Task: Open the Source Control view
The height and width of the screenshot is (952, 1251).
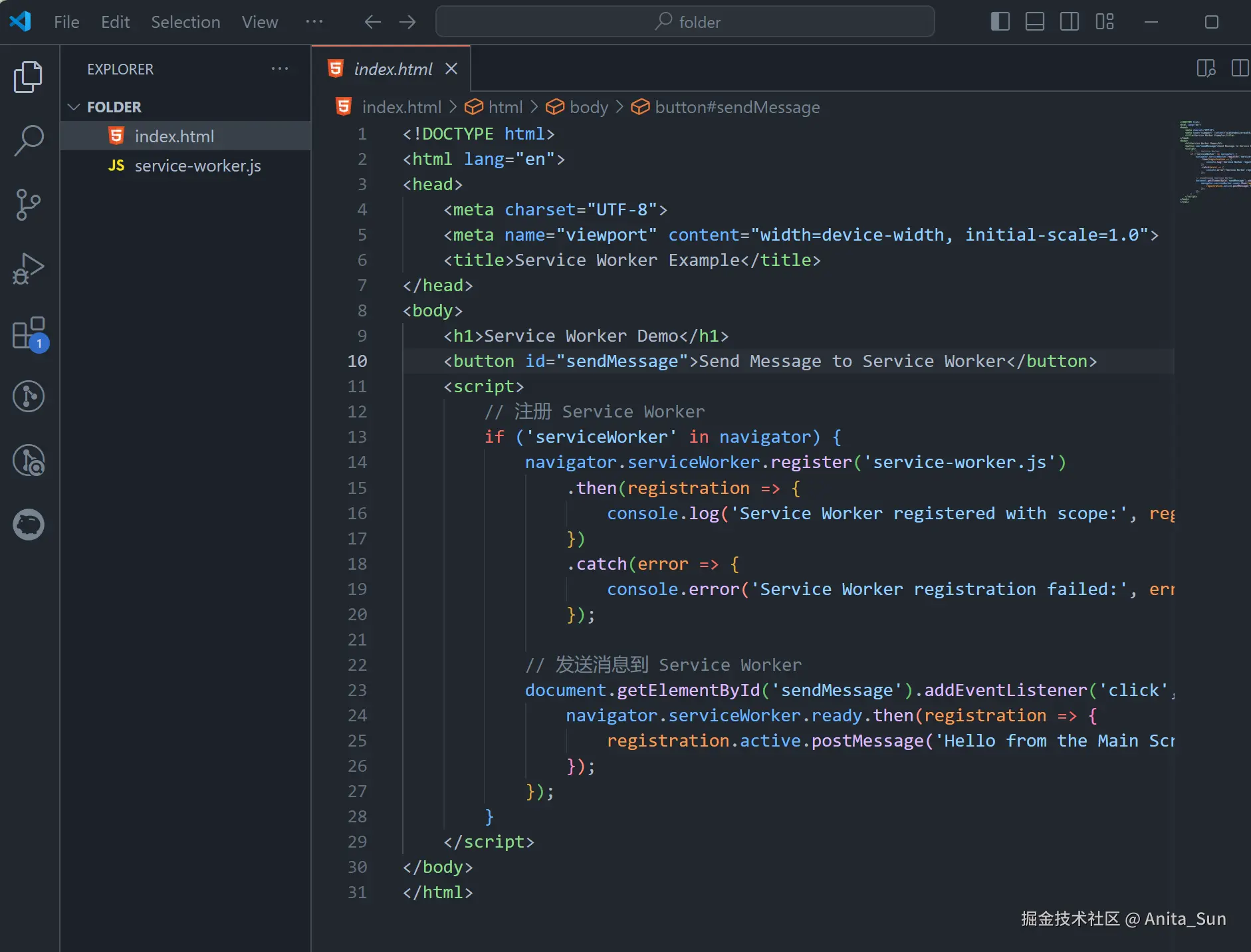Action: pos(29,204)
